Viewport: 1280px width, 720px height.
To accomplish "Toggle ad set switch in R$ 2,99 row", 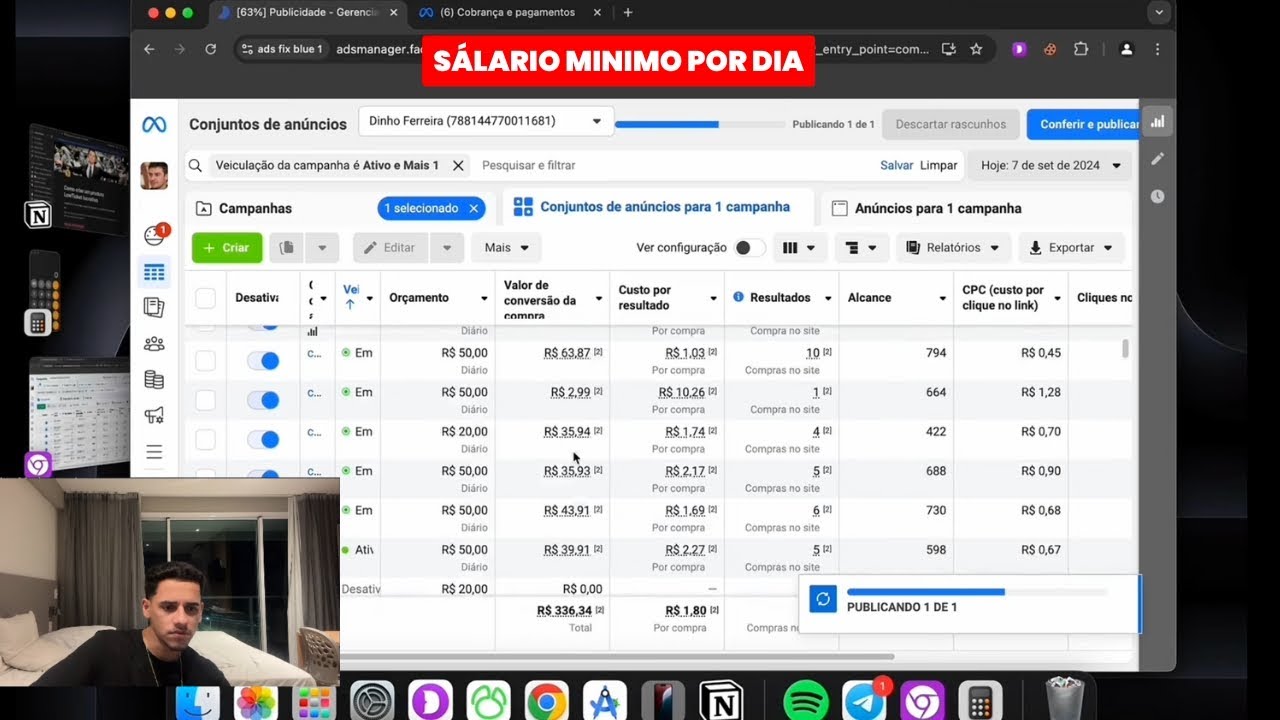I will point(263,400).
